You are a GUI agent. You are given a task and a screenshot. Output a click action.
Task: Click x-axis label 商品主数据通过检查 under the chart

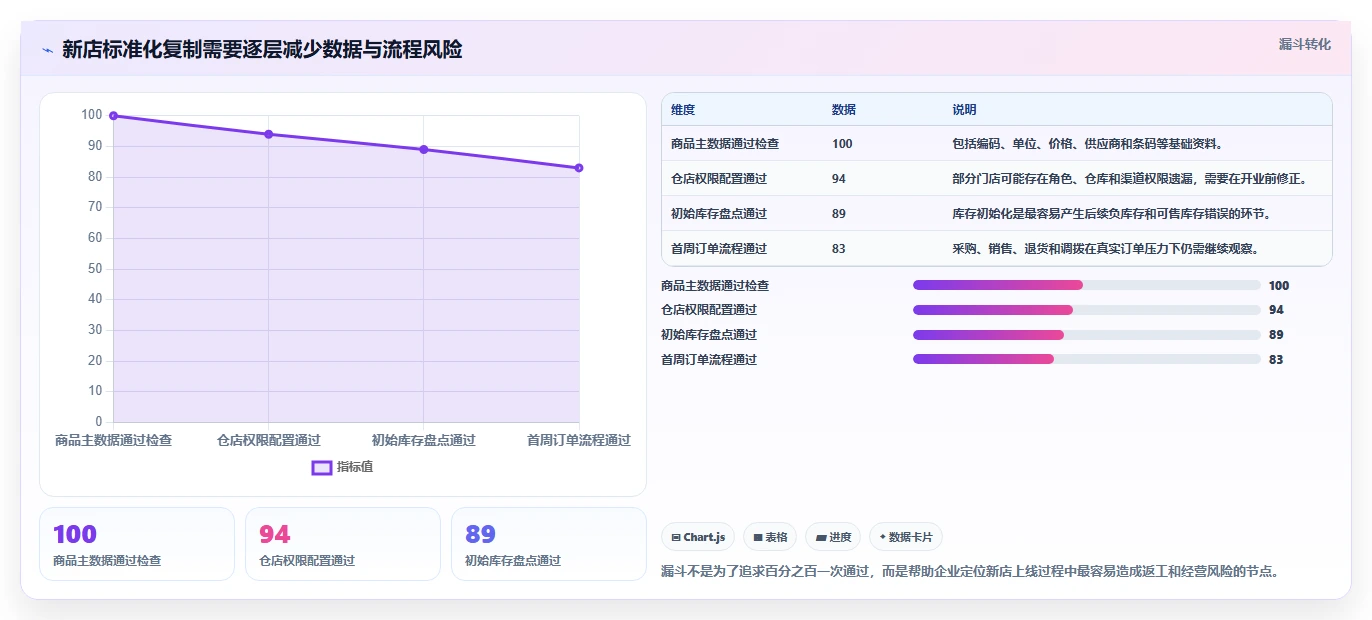(x=113, y=440)
